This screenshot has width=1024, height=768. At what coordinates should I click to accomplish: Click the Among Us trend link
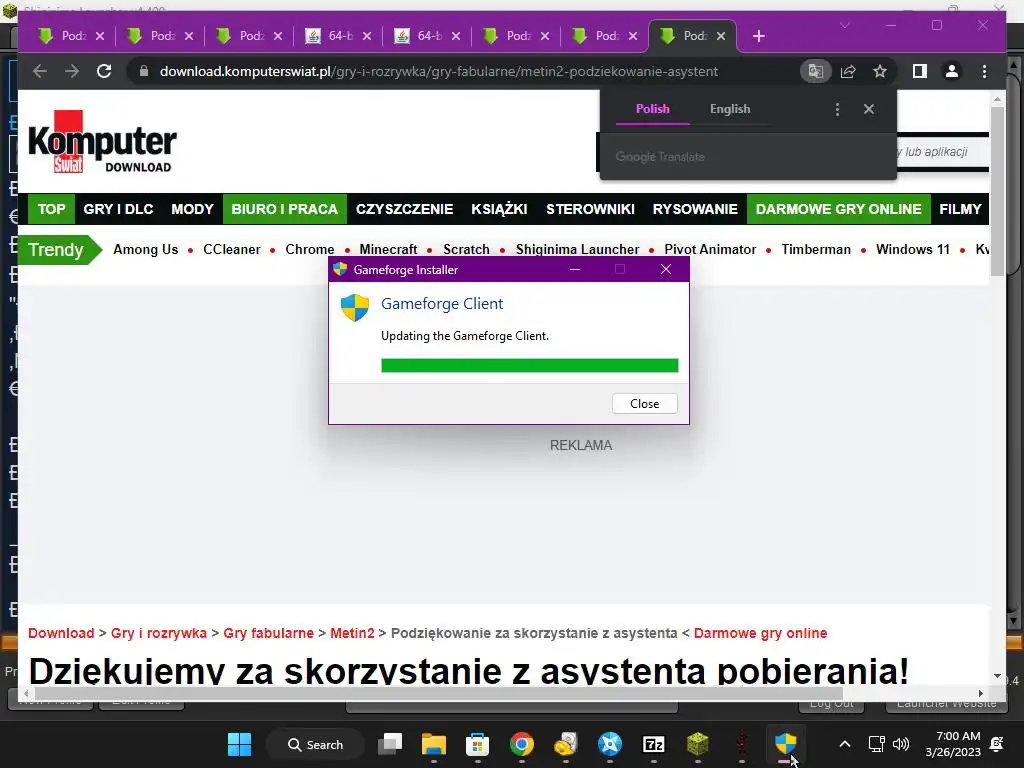pyautogui.click(x=146, y=249)
